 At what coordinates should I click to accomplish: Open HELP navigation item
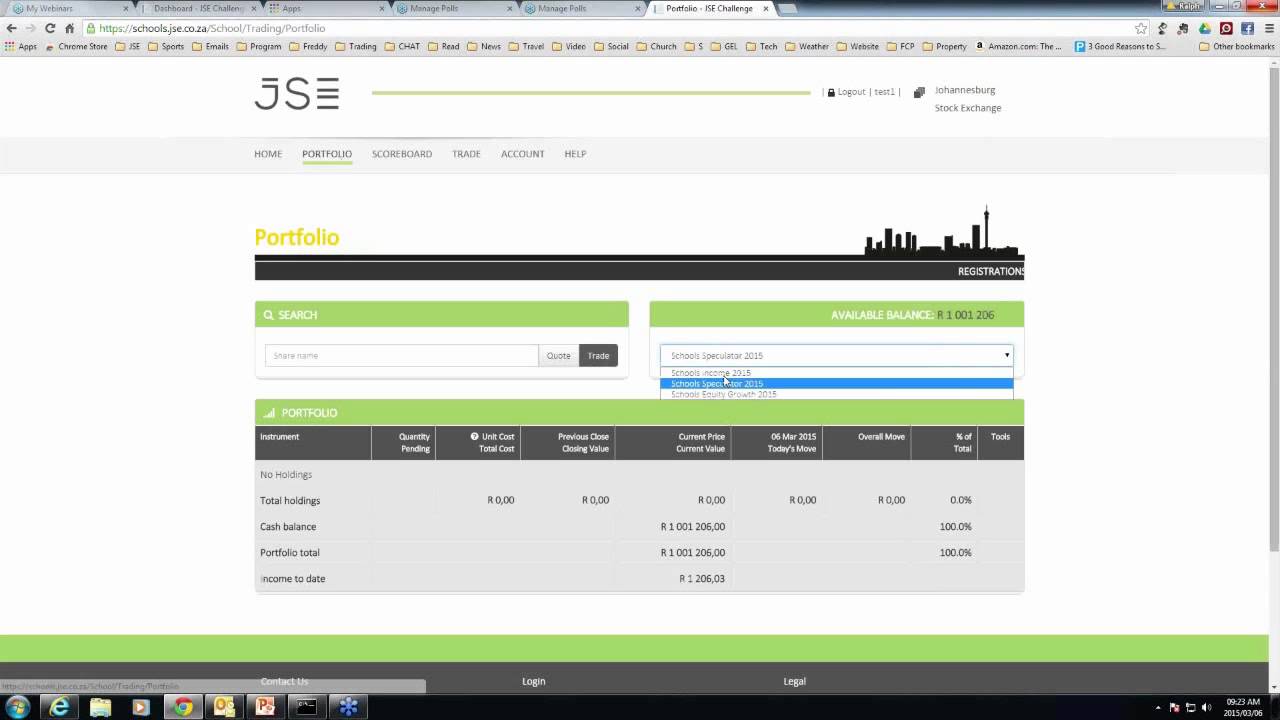(x=575, y=154)
